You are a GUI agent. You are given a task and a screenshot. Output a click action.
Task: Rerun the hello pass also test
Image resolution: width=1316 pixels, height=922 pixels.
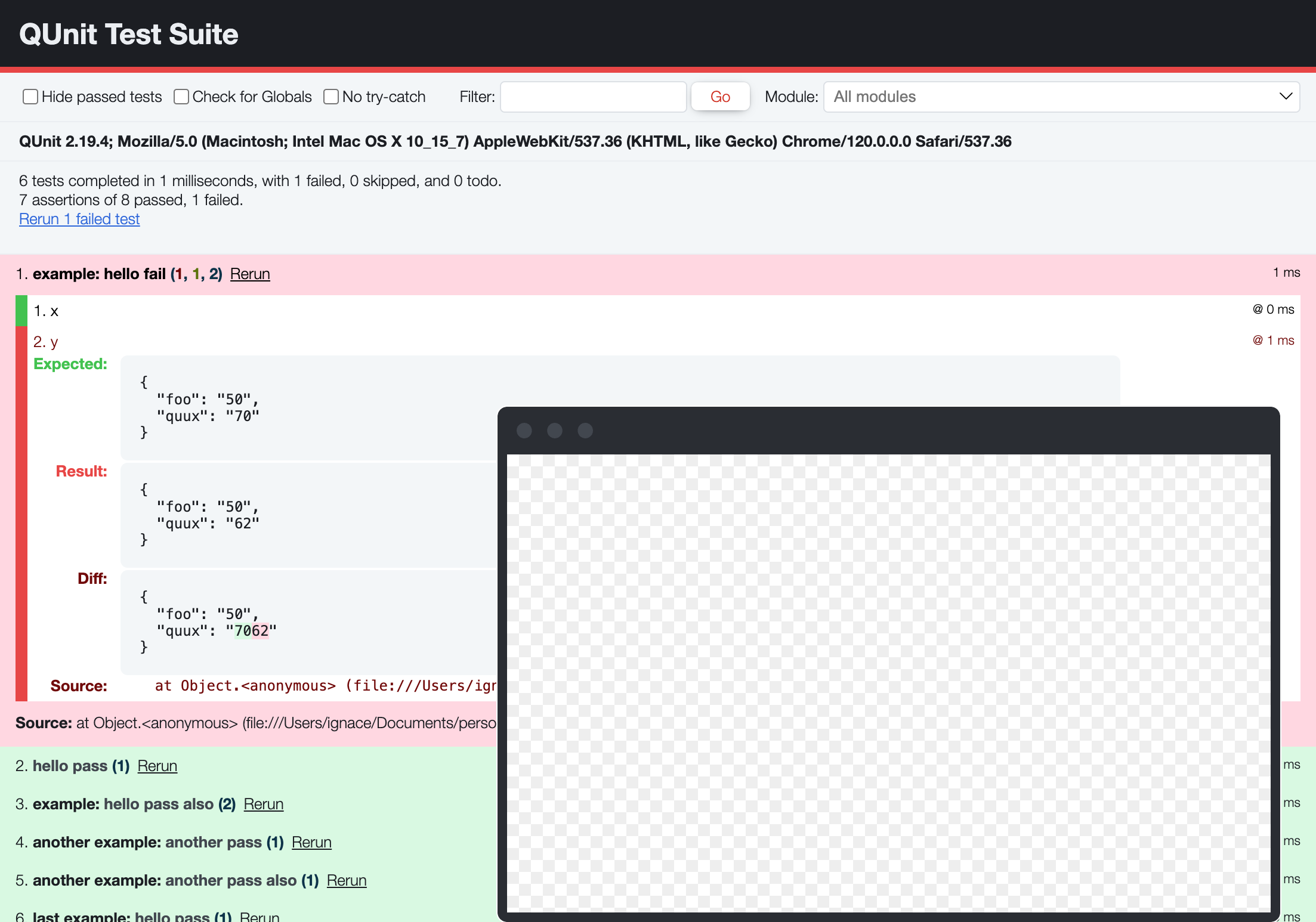pos(264,804)
